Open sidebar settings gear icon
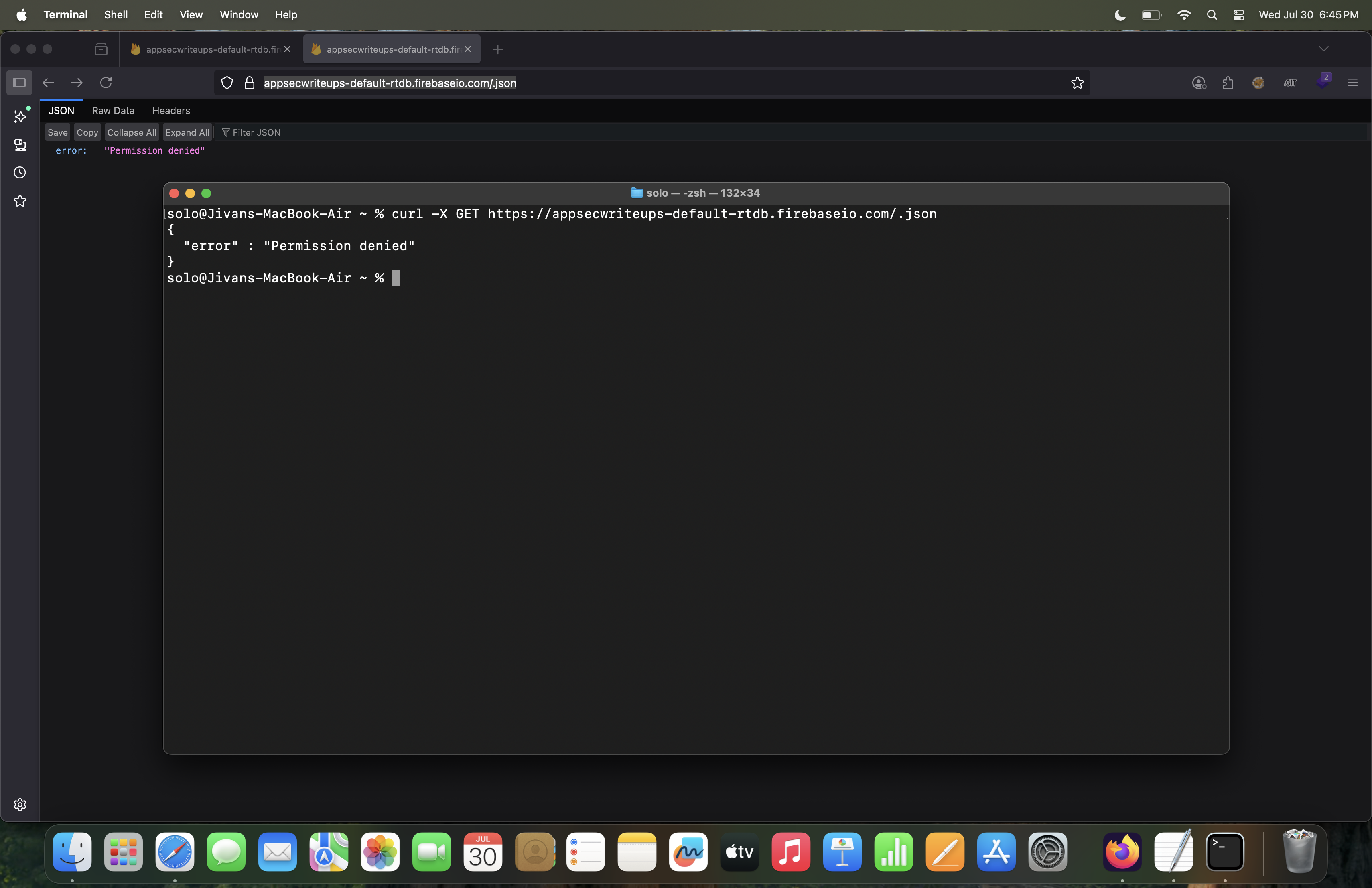The image size is (1372, 888). 20,805
